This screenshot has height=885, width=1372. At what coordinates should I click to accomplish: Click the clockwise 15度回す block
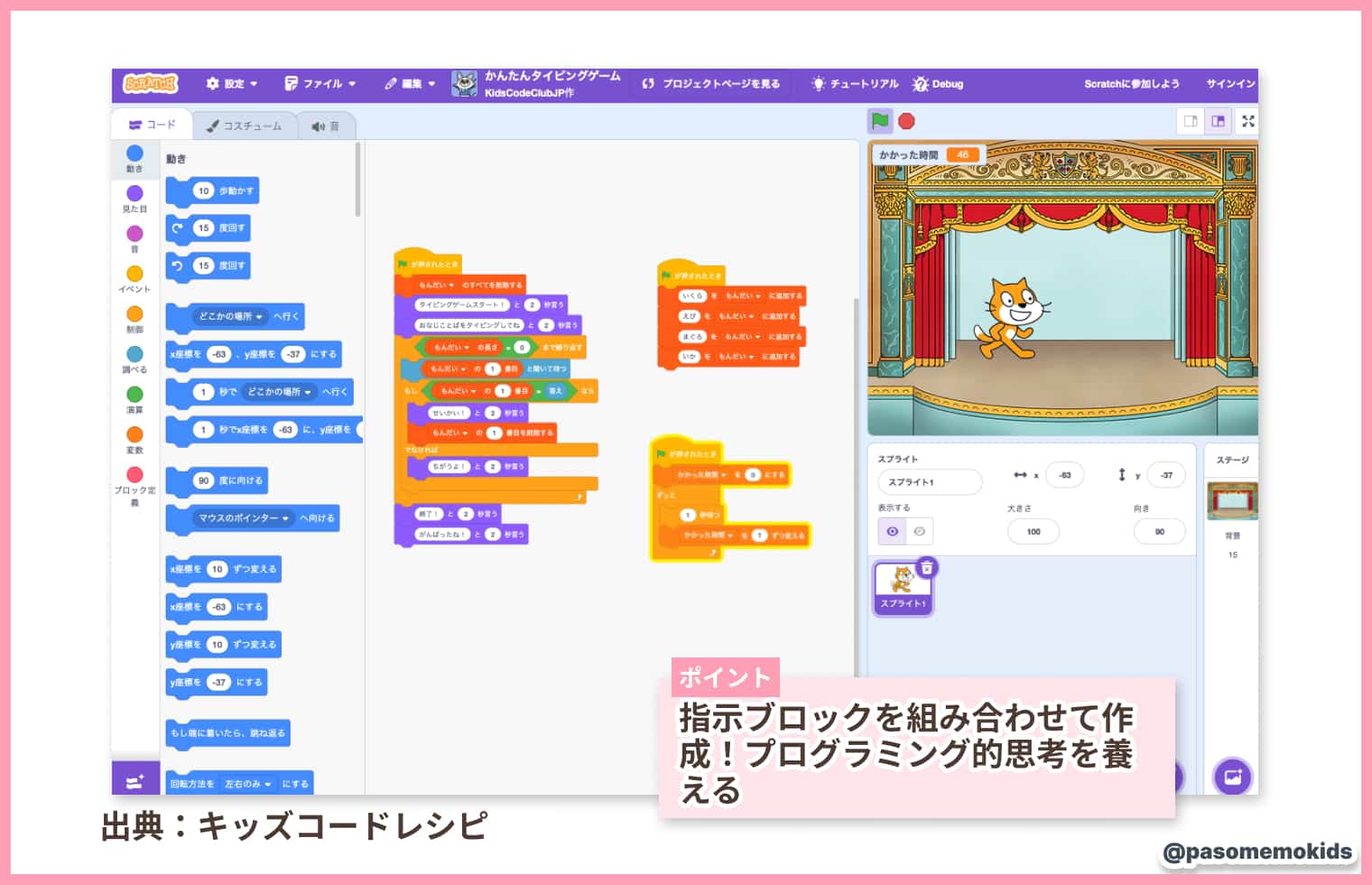click(x=209, y=228)
